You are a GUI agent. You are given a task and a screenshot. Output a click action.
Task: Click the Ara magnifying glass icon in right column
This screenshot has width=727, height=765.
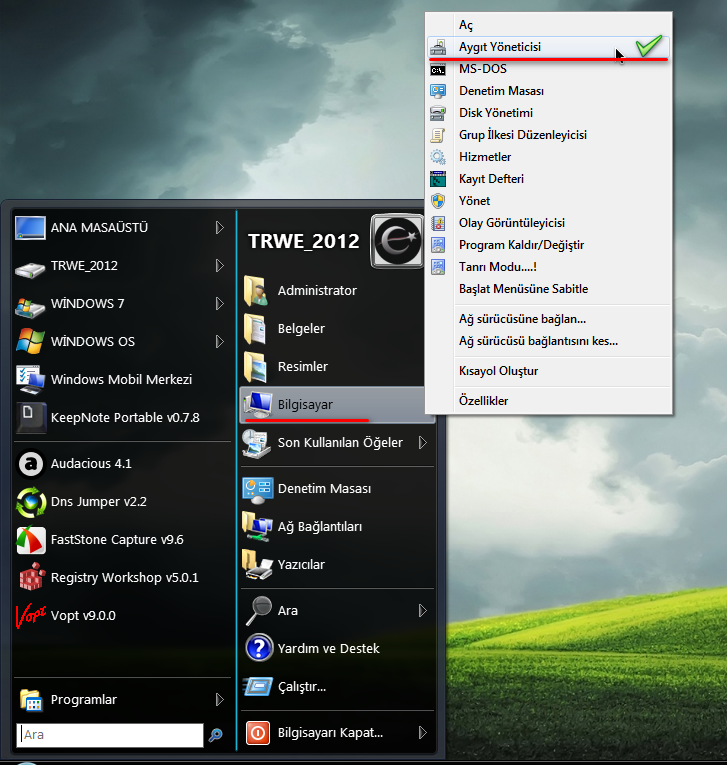(x=258, y=610)
